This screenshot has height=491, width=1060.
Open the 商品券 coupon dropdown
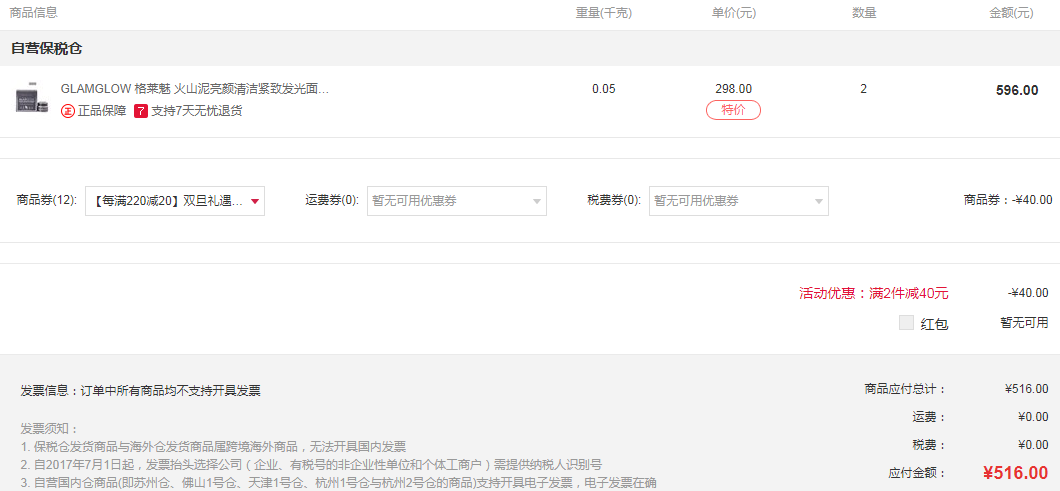click(174, 201)
